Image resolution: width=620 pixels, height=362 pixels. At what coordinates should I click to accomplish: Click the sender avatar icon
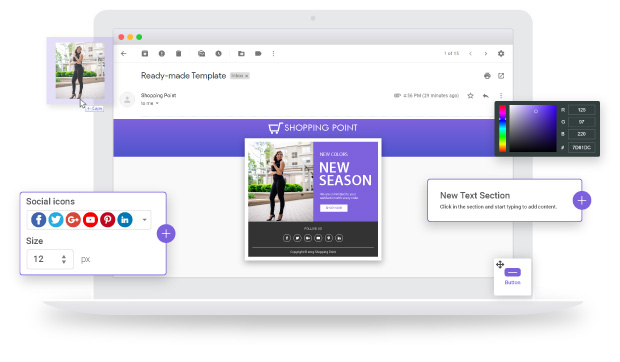pyautogui.click(x=127, y=99)
